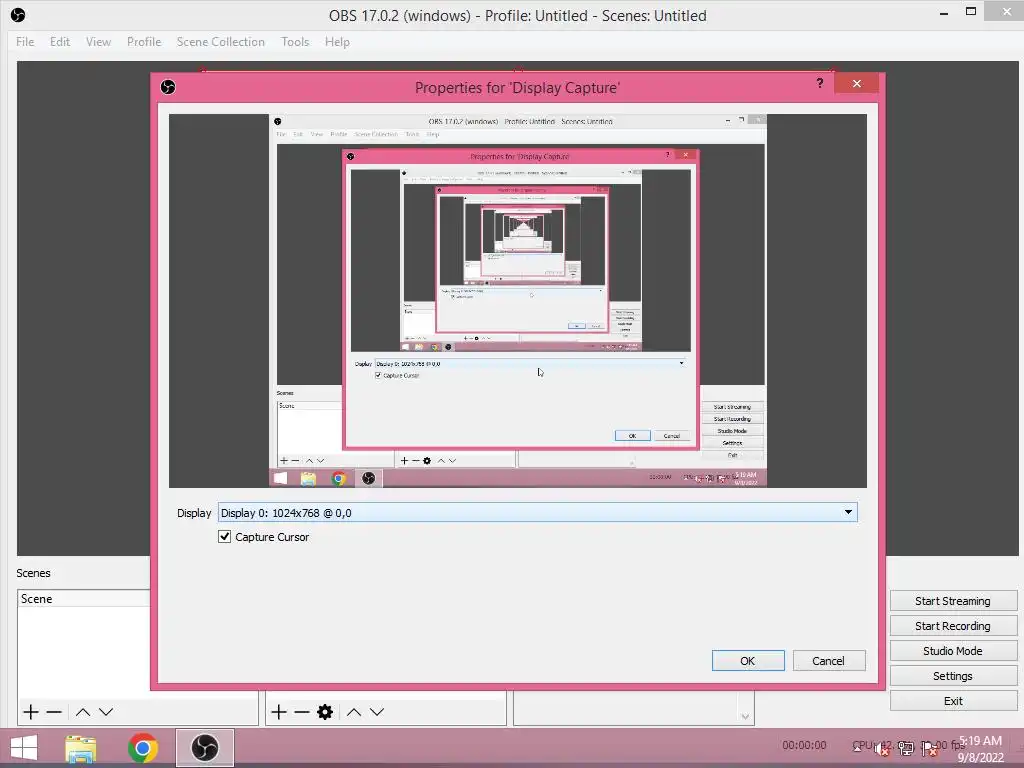
Task: Open the File menu
Action: tap(25, 42)
